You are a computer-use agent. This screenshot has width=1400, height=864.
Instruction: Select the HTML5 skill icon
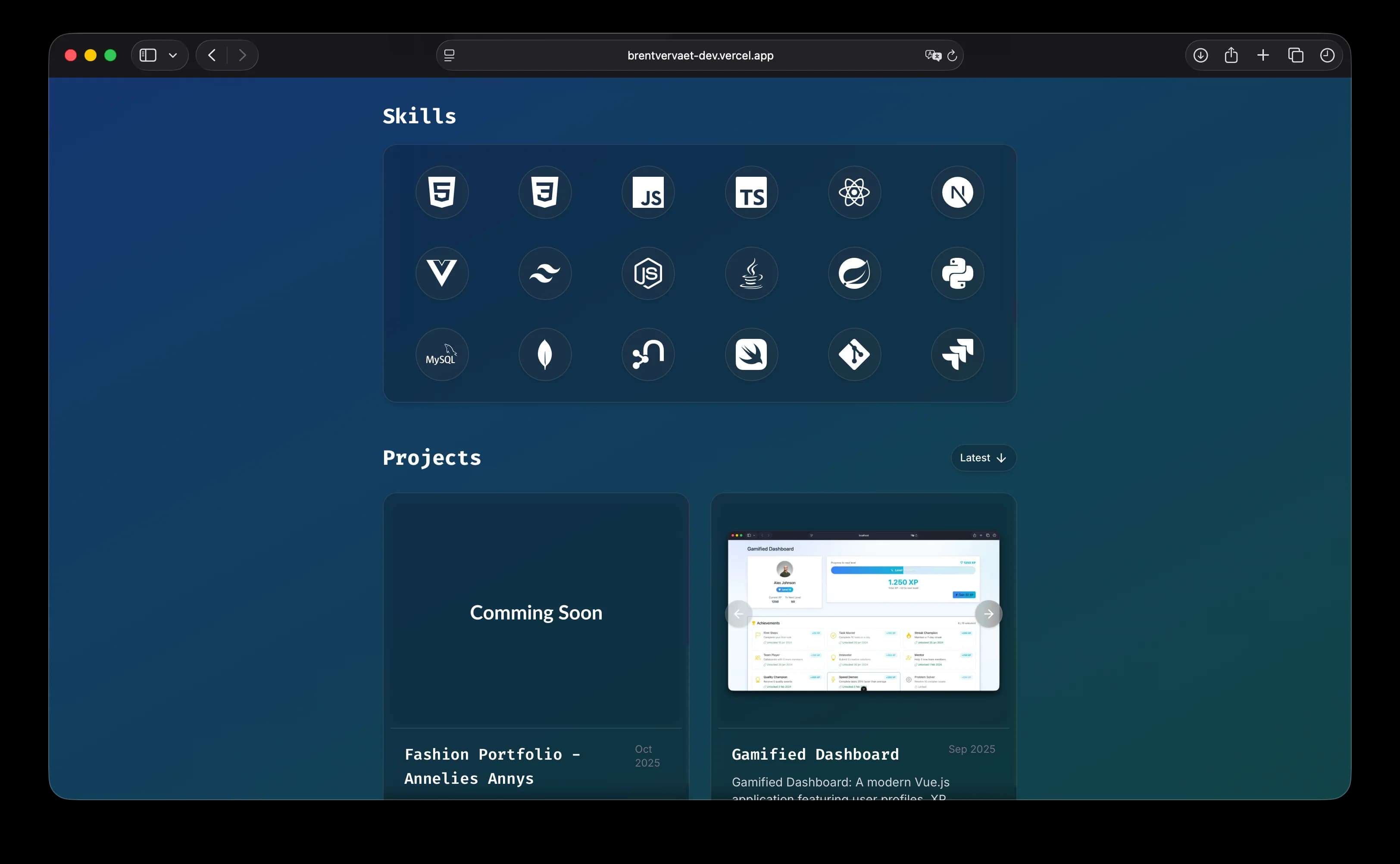point(442,193)
